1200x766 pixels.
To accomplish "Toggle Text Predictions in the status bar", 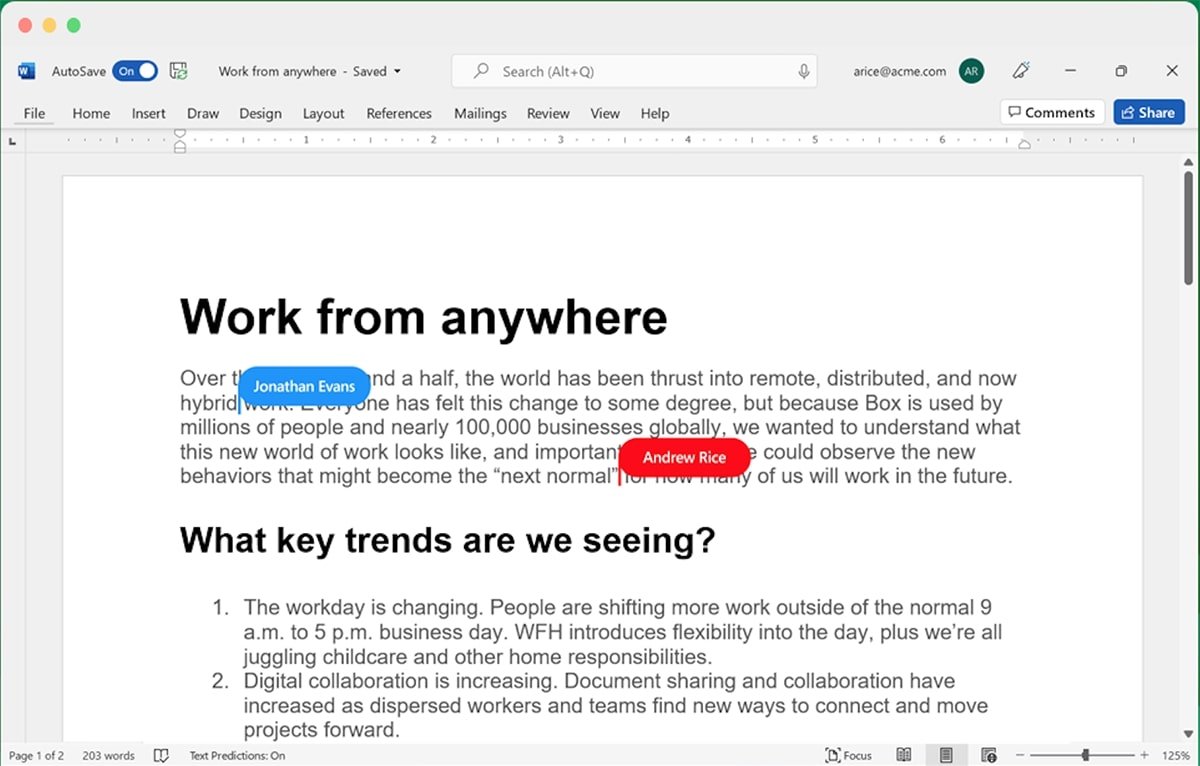I will pos(237,755).
